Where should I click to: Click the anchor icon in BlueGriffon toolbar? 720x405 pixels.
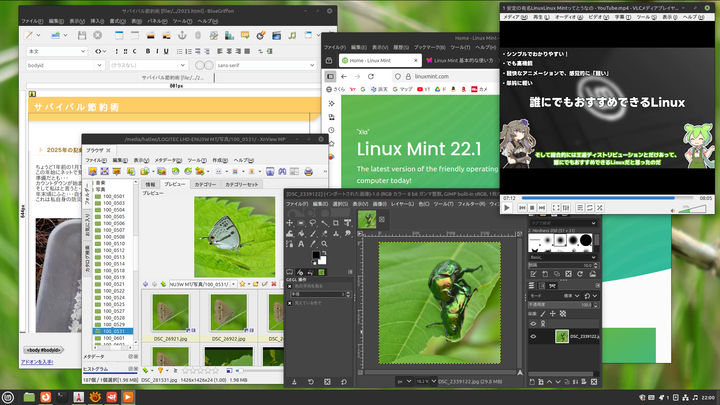pyautogui.click(x=182, y=35)
